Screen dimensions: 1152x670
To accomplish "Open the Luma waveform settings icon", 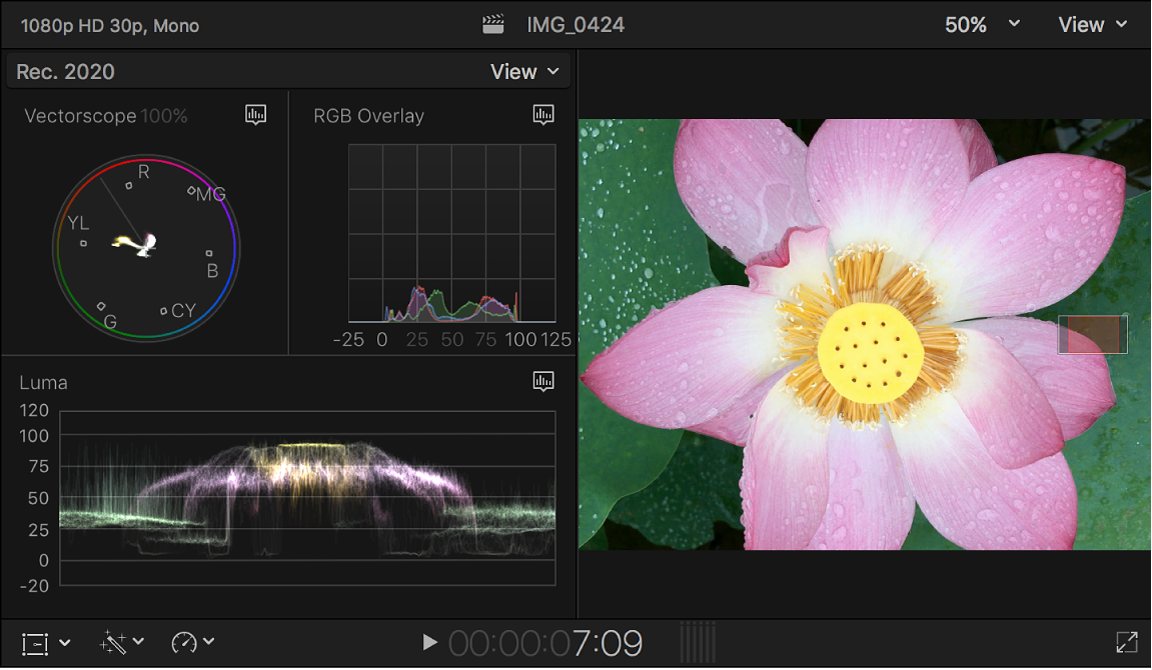I will 543,381.
